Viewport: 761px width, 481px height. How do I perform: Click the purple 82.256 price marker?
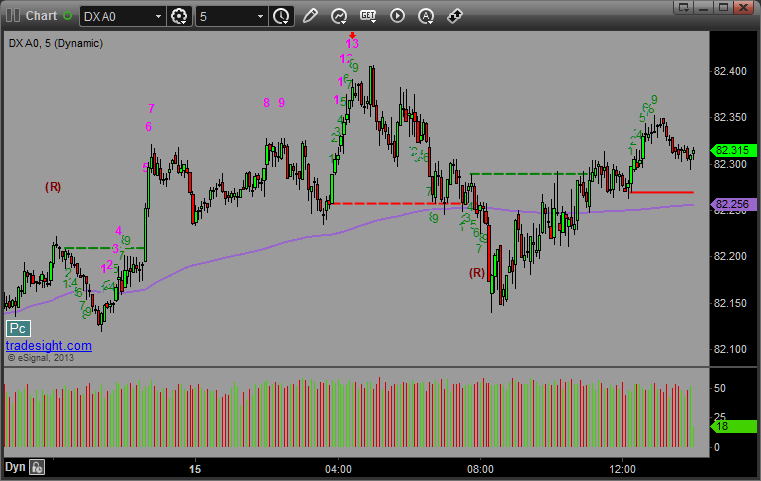click(x=733, y=204)
